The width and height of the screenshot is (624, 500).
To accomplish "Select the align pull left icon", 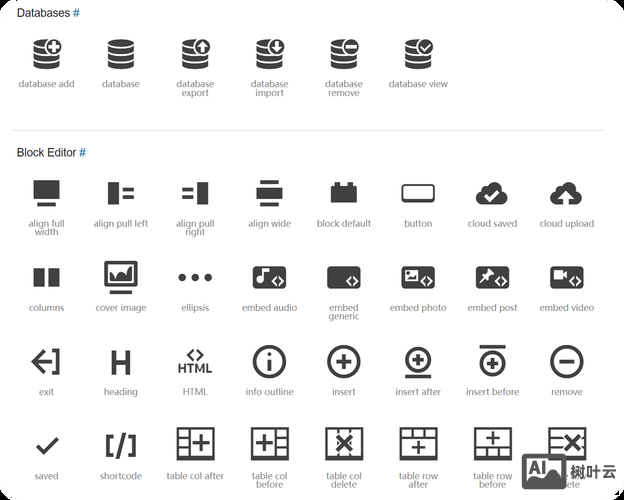I will (x=121, y=193).
